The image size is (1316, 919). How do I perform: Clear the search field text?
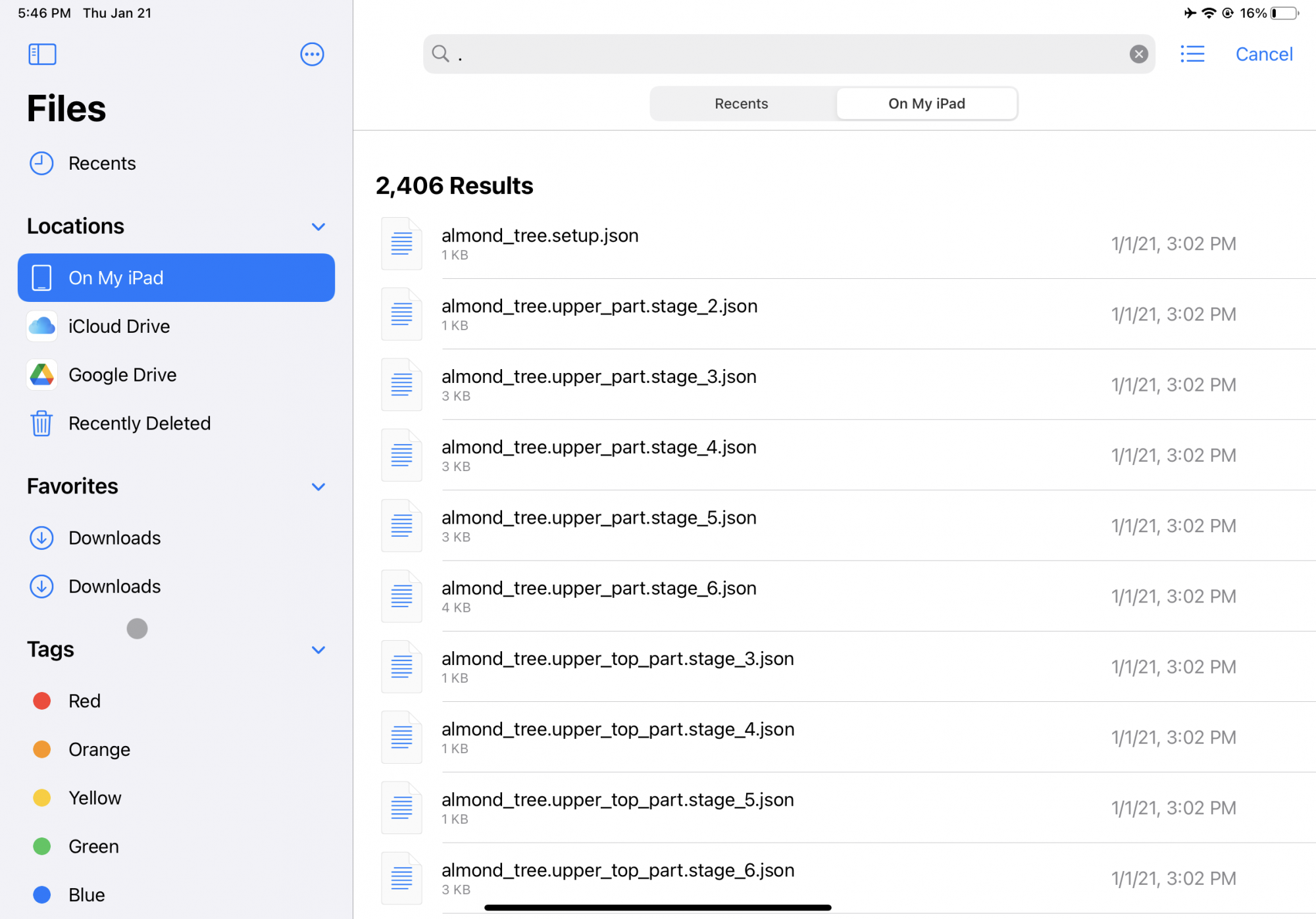1138,54
